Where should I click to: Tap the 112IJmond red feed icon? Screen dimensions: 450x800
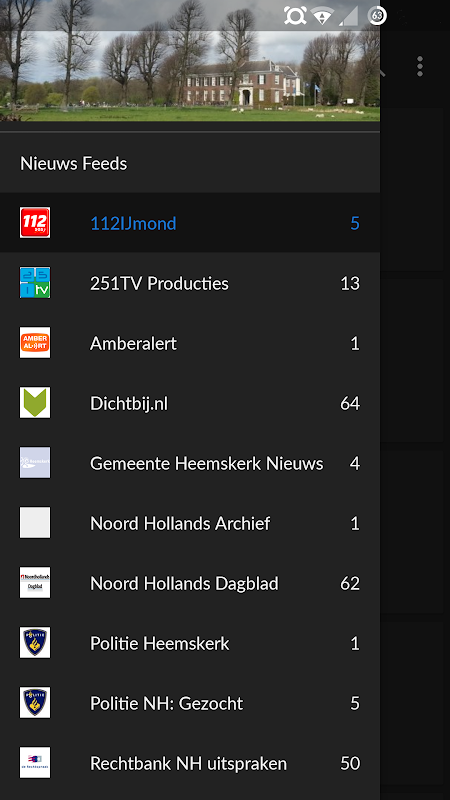tap(35, 222)
